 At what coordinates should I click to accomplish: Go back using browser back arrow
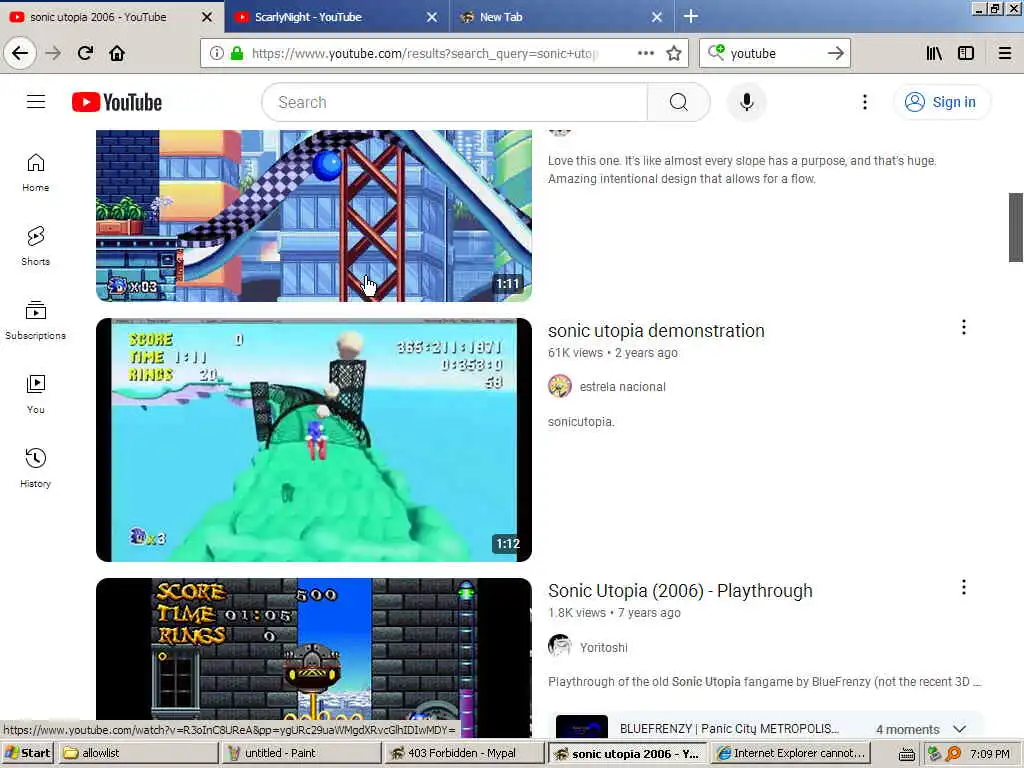[x=20, y=53]
